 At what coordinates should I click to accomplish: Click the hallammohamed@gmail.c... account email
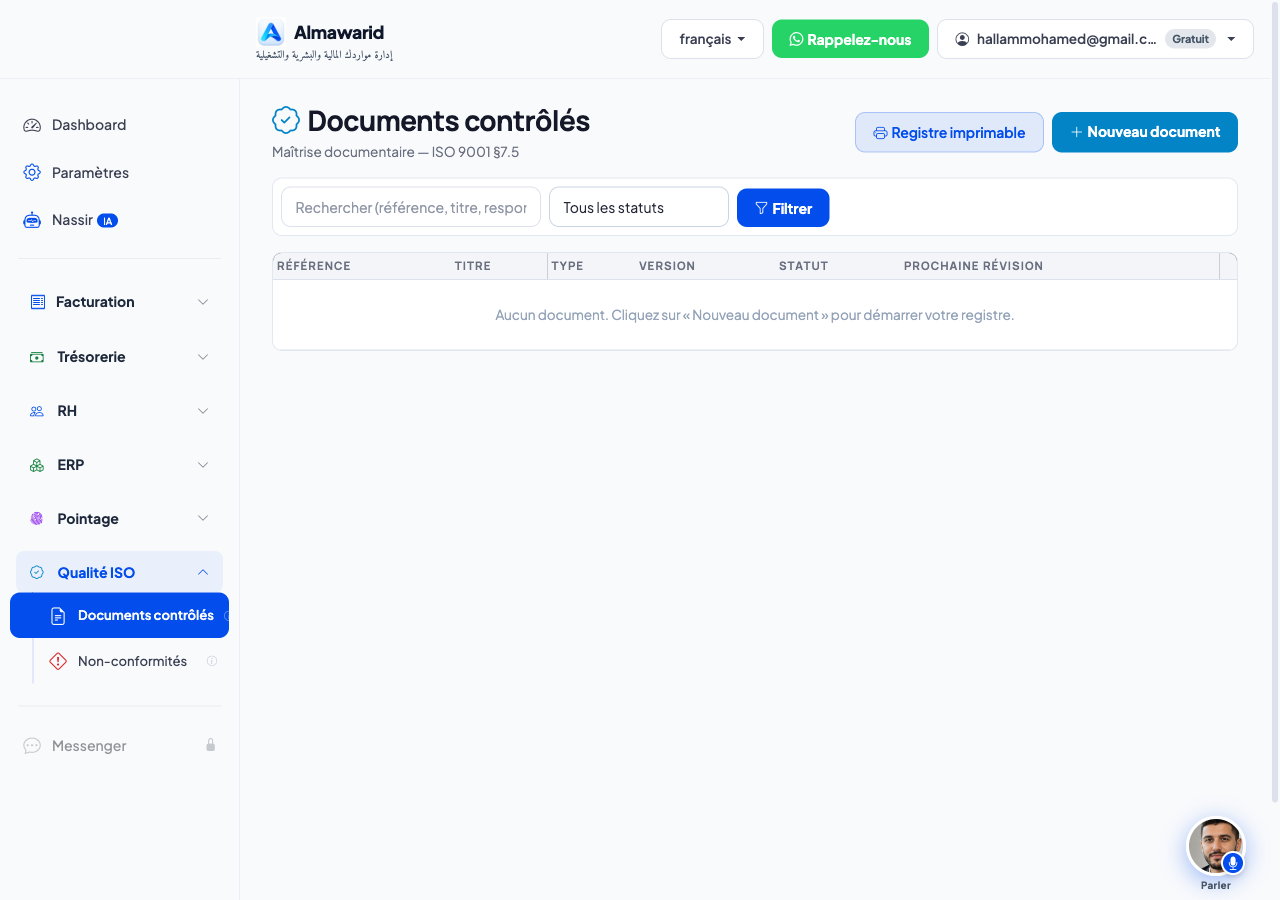[1066, 39]
